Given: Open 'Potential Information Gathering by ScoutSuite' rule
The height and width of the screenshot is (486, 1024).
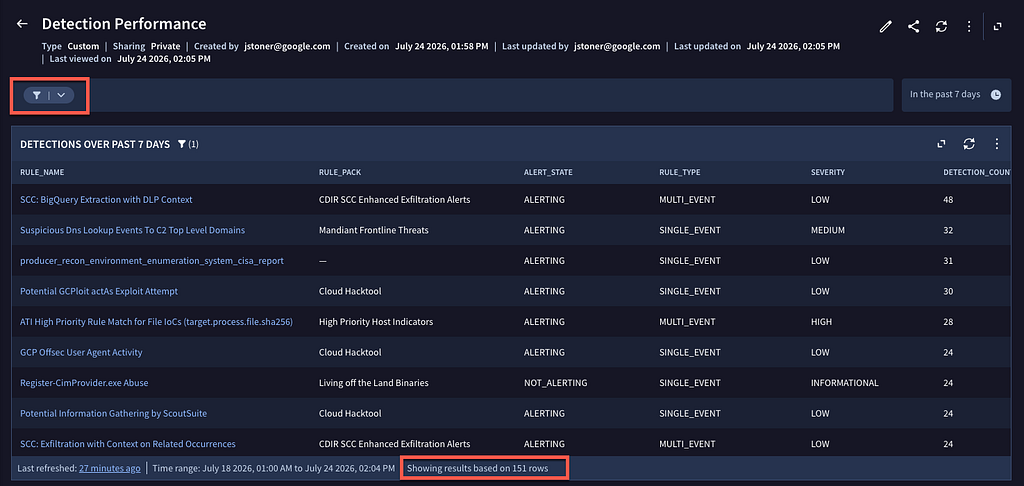Looking at the screenshot, I should pyautogui.click(x=114, y=413).
